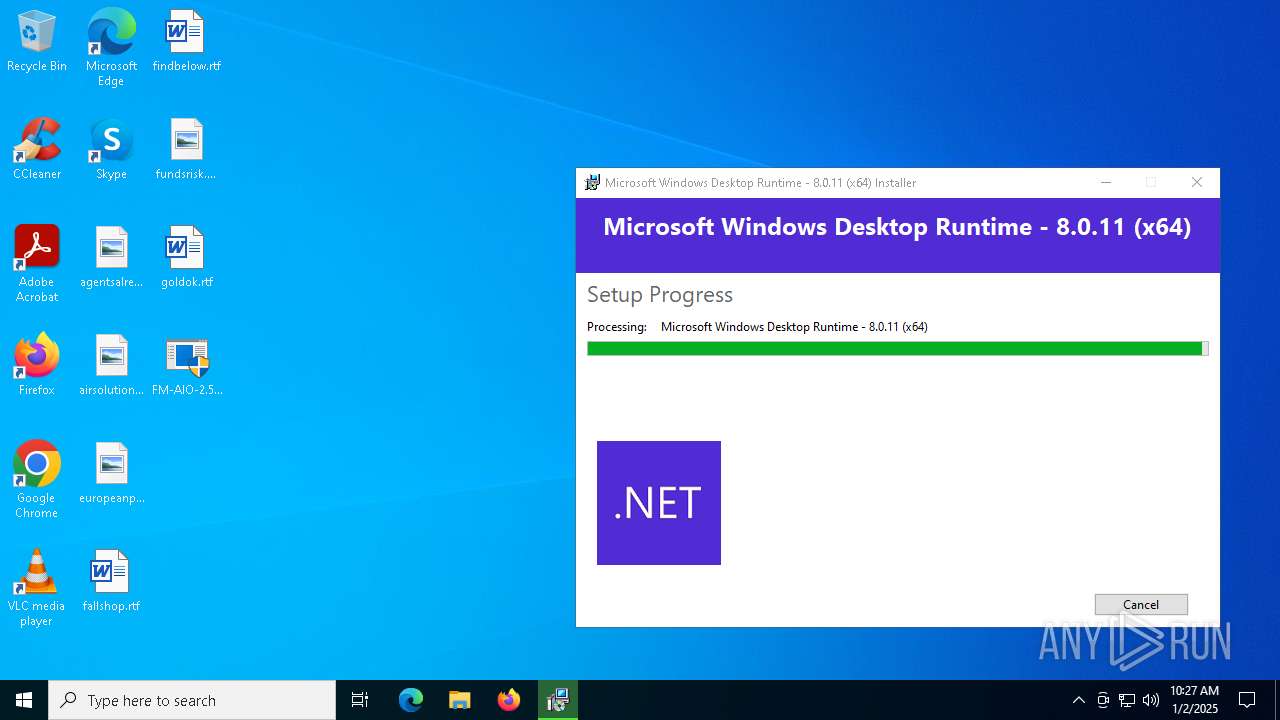The width and height of the screenshot is (1280, 720).
Task: Click the purple installer title banner
Action: tap(898, 235)
